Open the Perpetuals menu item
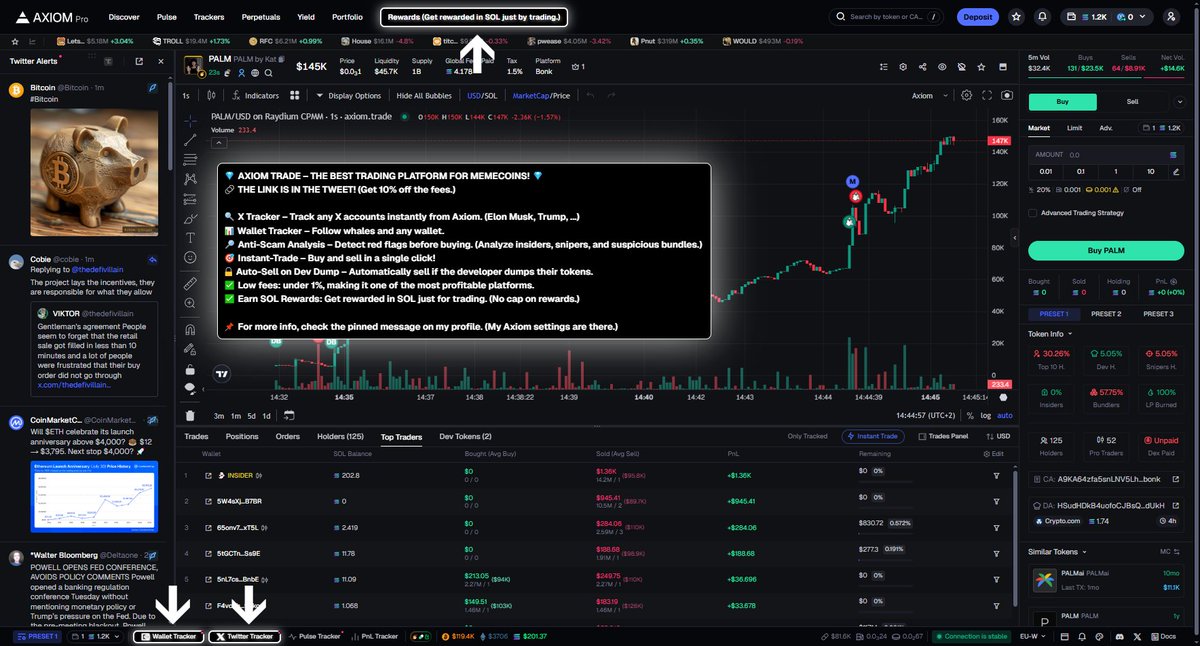 pos(261,17)
